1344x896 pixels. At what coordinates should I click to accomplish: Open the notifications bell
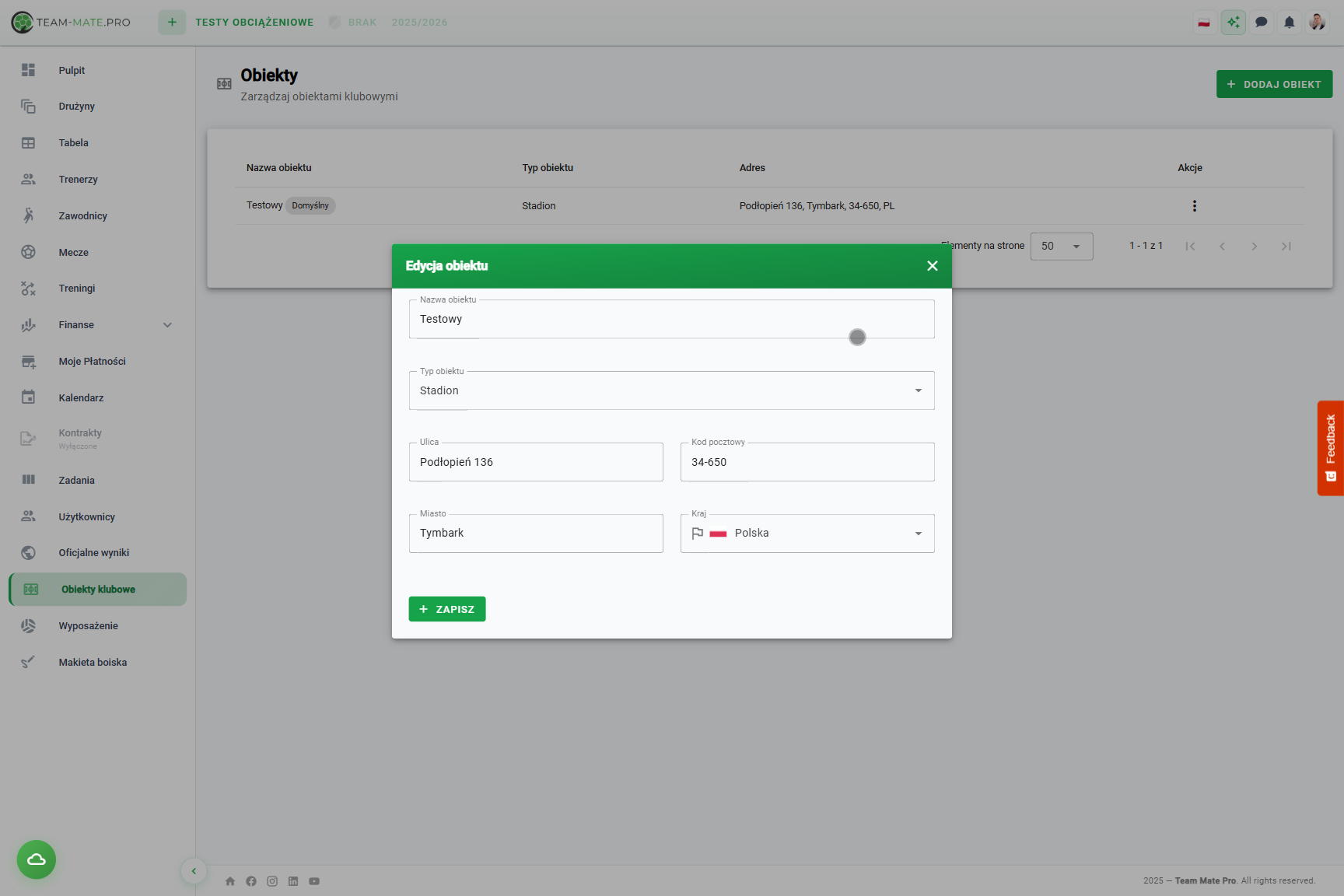(1289, 23)
